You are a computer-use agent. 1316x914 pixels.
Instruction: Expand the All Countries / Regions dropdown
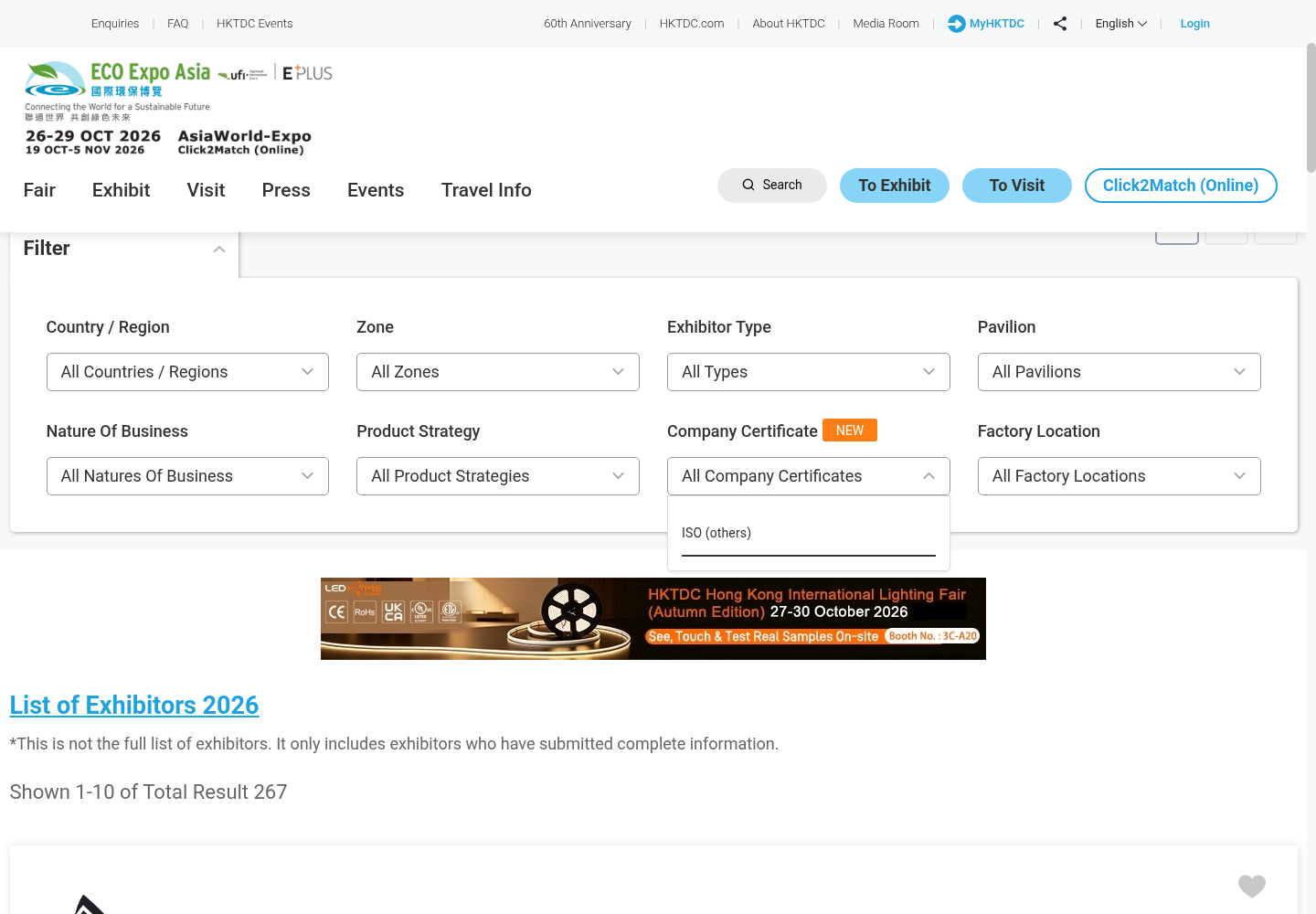[187, 372]
